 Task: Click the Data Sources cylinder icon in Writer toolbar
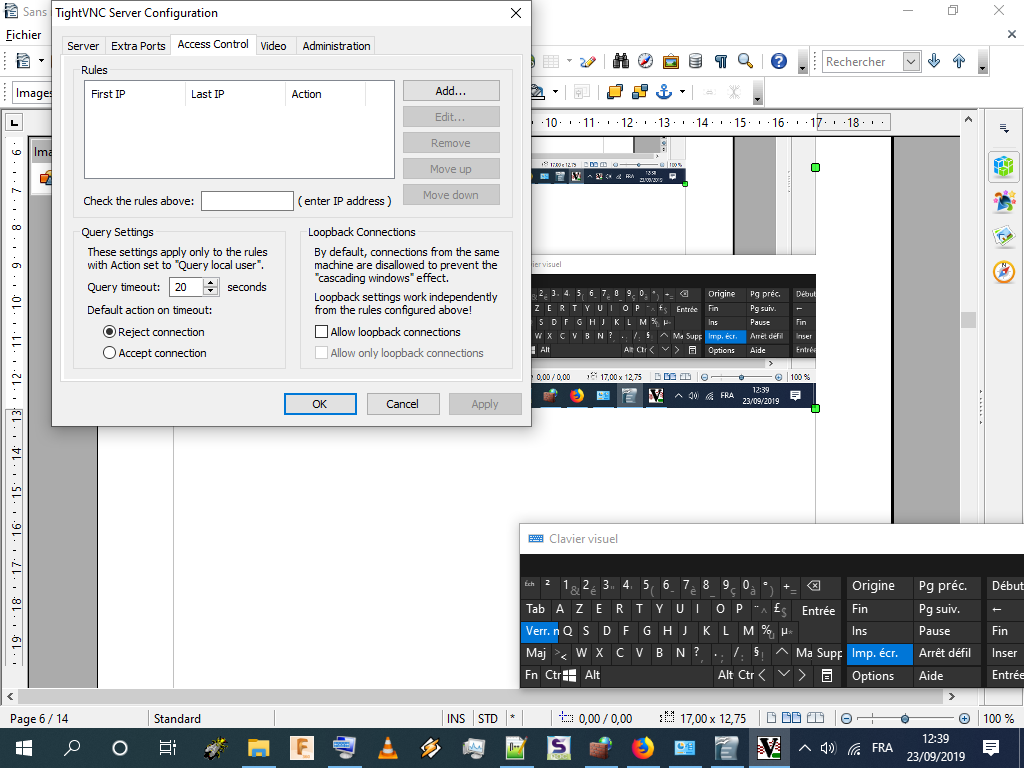(x=696, y=61)
